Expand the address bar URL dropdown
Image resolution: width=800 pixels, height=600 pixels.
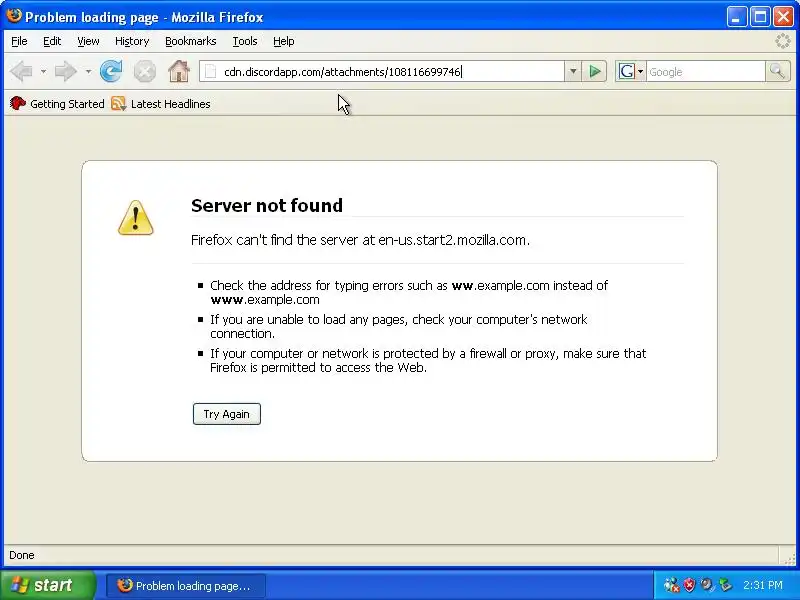pos(573,71)
